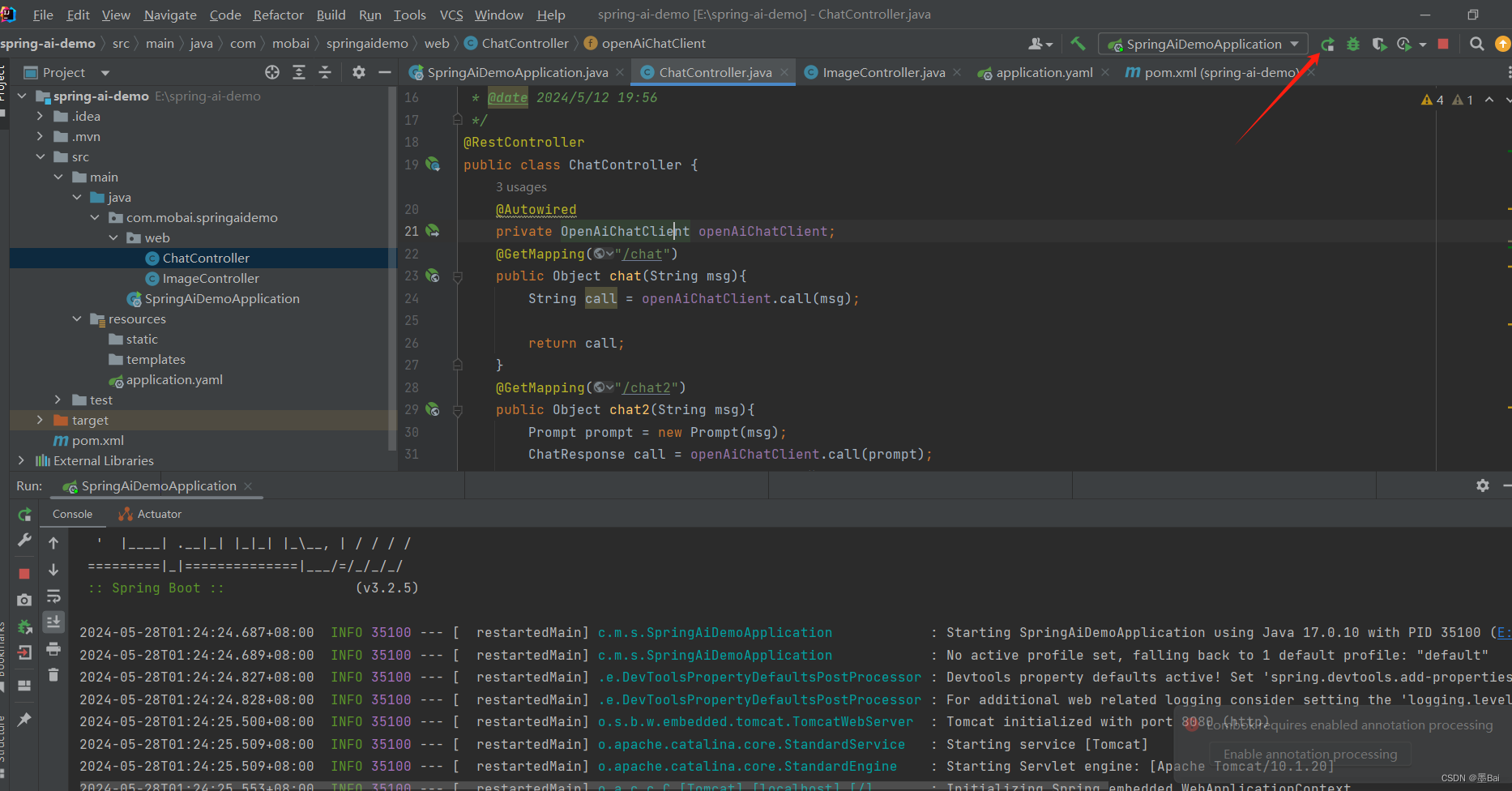Click the Down the Stack Trace arrow
The height and width of the screenshot is (791, 1512).
(x=53, y=570)
